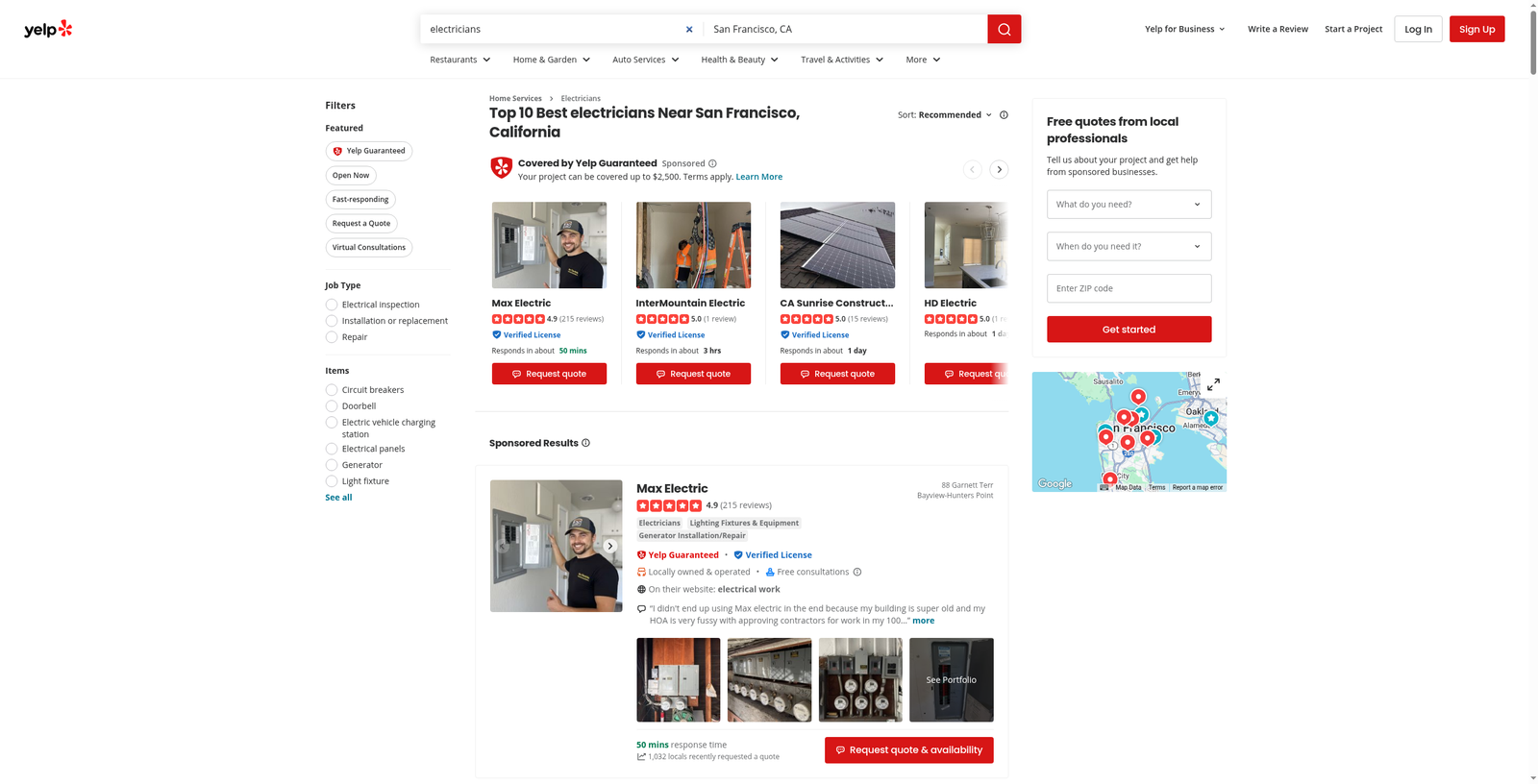Open Report a map error link
Viewport: 1538px width, 784px height.
pyautogui.click(x=1197, y=487)
